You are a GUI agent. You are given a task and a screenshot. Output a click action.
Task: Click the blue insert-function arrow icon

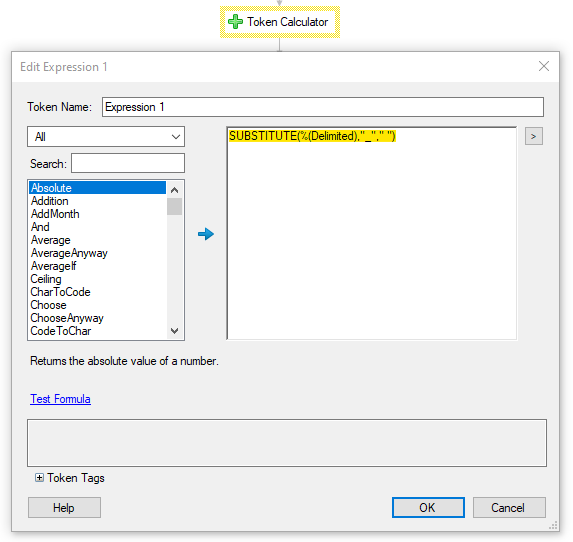206,234
